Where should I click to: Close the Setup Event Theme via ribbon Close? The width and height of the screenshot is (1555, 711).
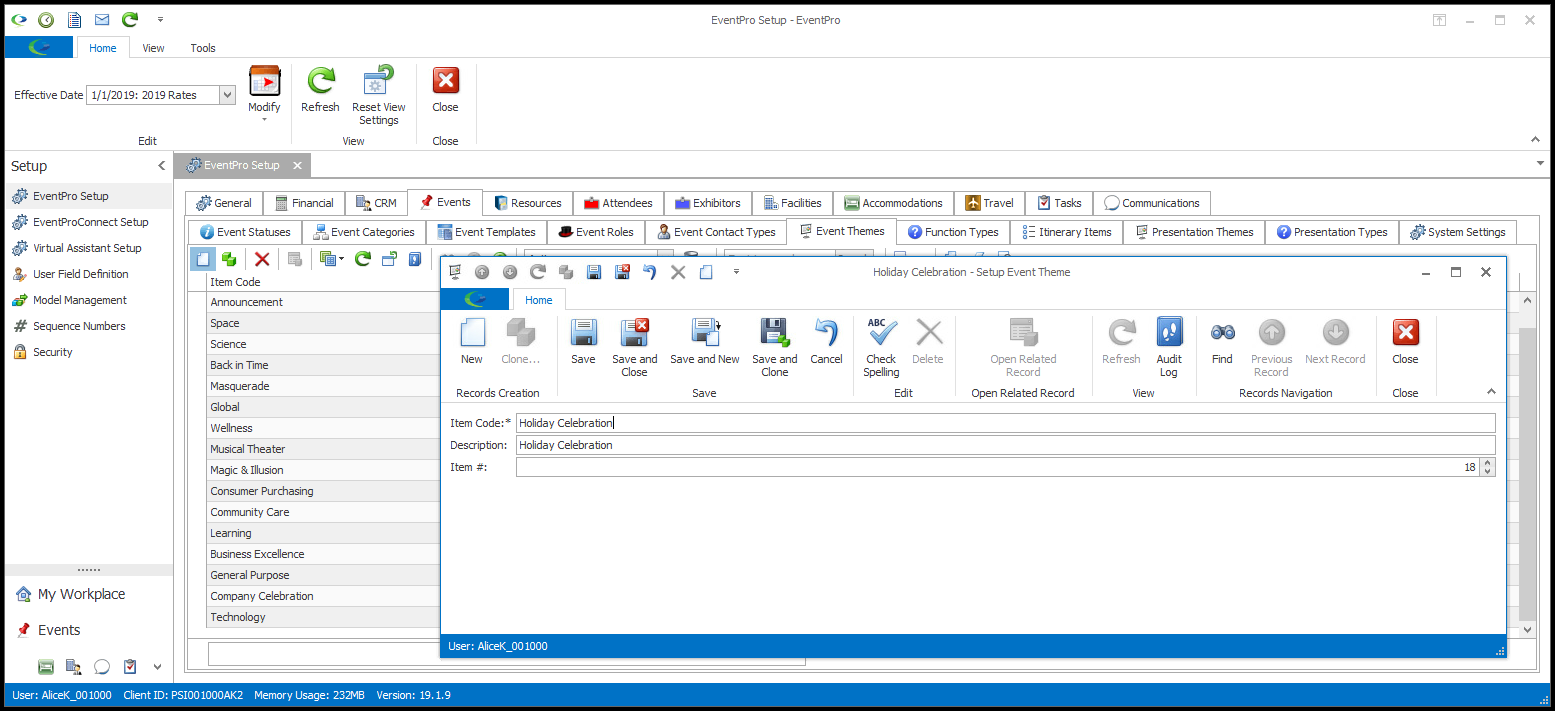point(1405,342)
